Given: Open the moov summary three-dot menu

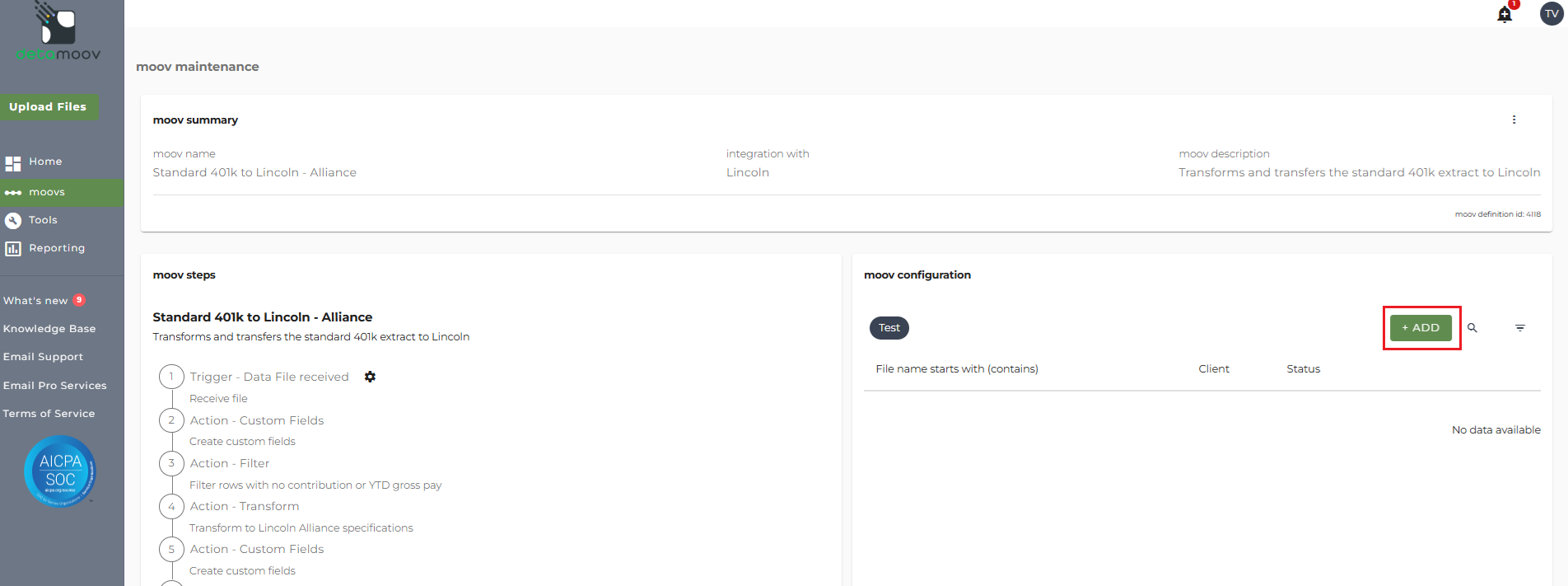Looking at the screenshot, I should click(1514, 120).
